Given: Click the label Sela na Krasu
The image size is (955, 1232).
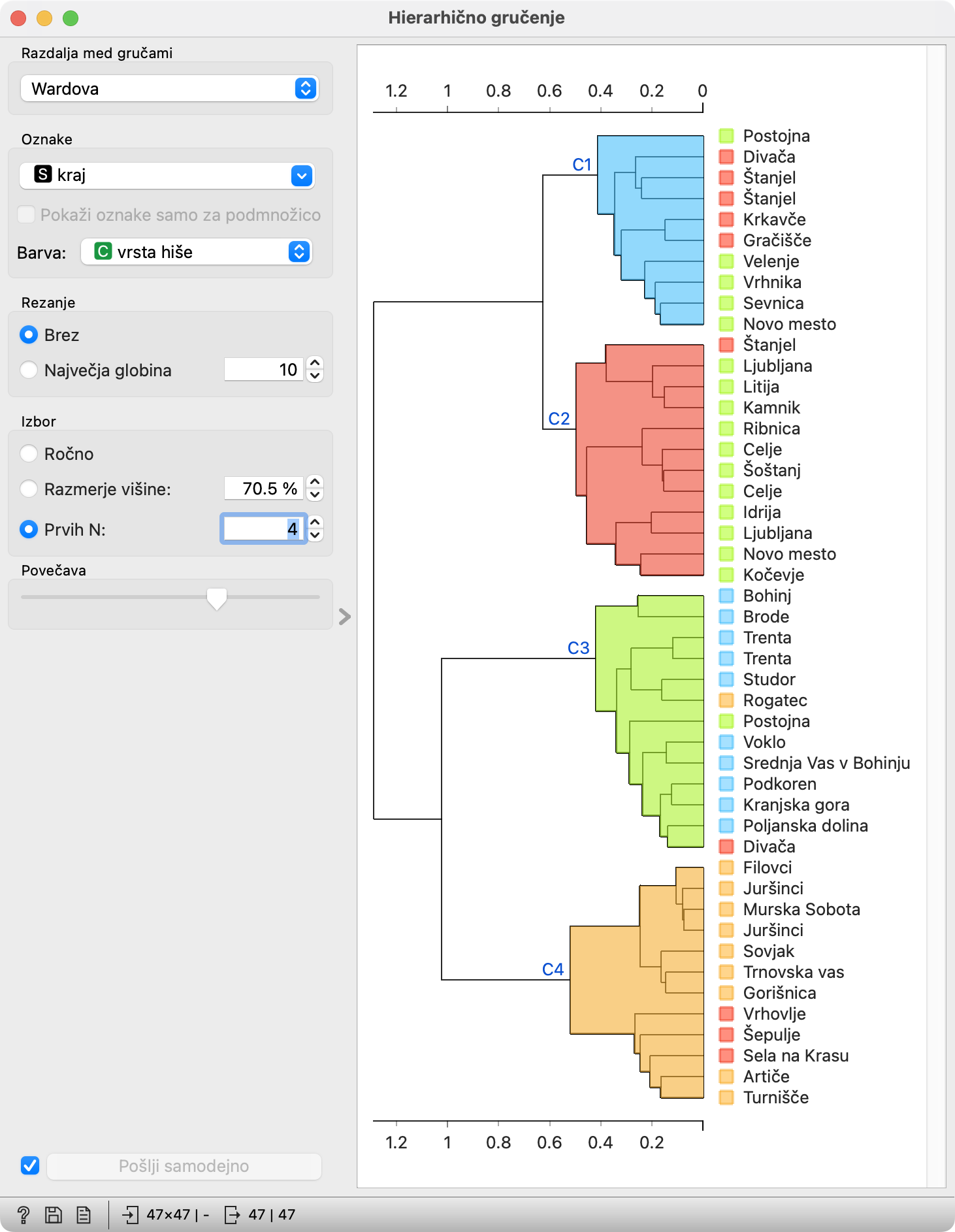Looking at the screenshot, I should coord(796,1056).
